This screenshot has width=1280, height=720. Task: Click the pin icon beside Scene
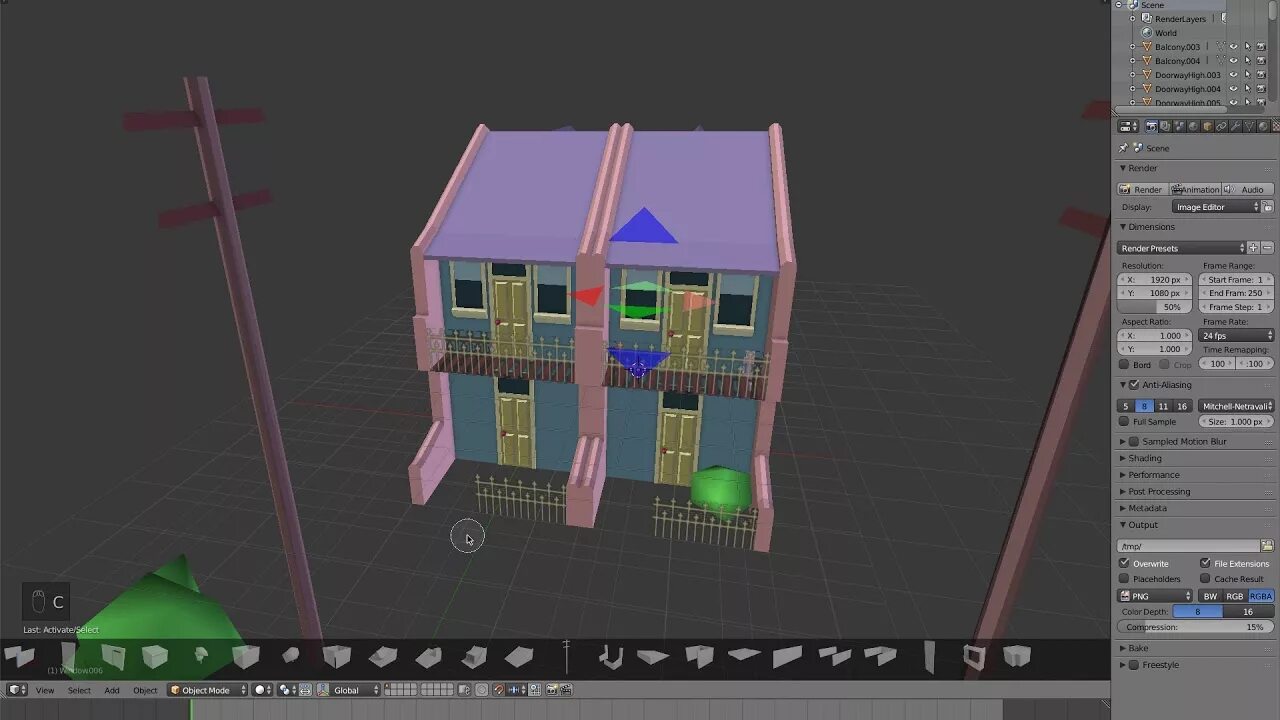[1122, 148]
